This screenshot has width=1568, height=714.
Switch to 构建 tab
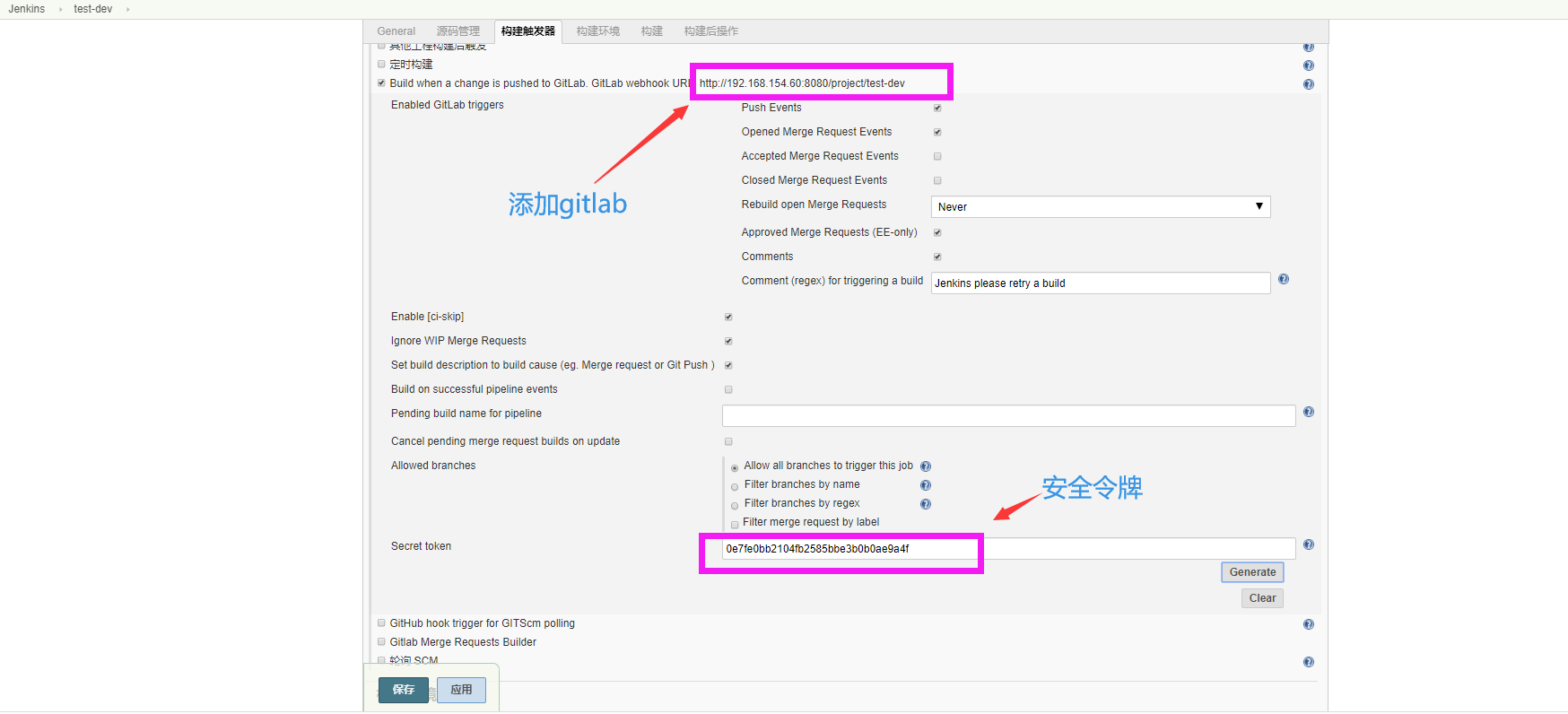[x=652, y=31]
